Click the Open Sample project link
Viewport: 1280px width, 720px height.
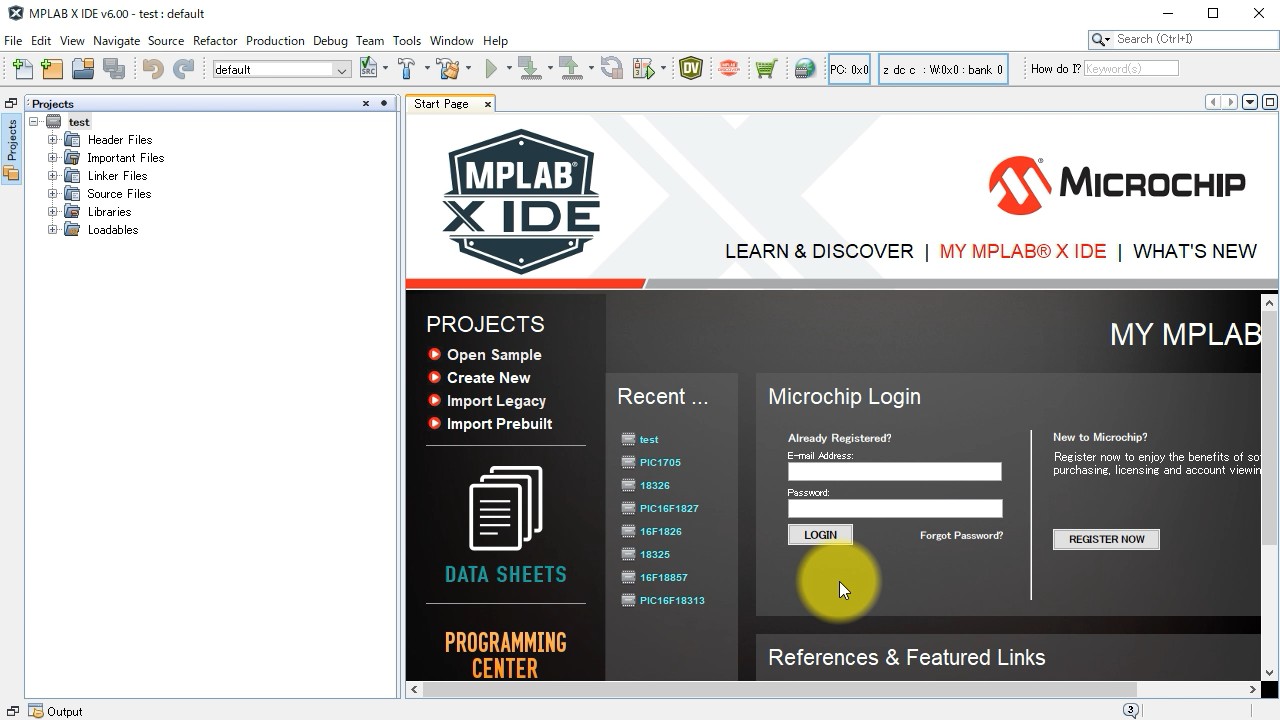494,355
